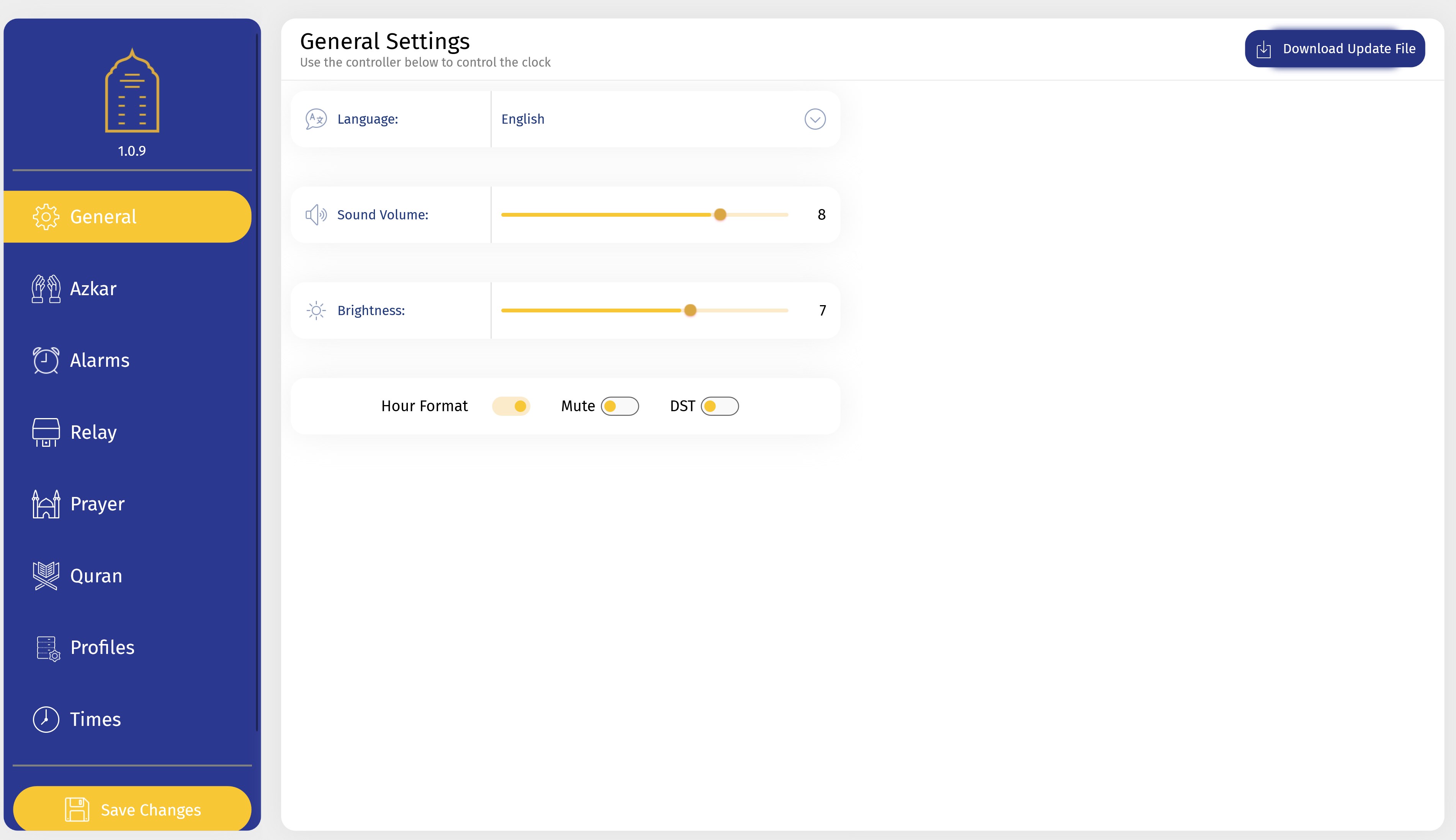Click the Relay device icon
Screen dimensions: 1456x840
(46, 432)
